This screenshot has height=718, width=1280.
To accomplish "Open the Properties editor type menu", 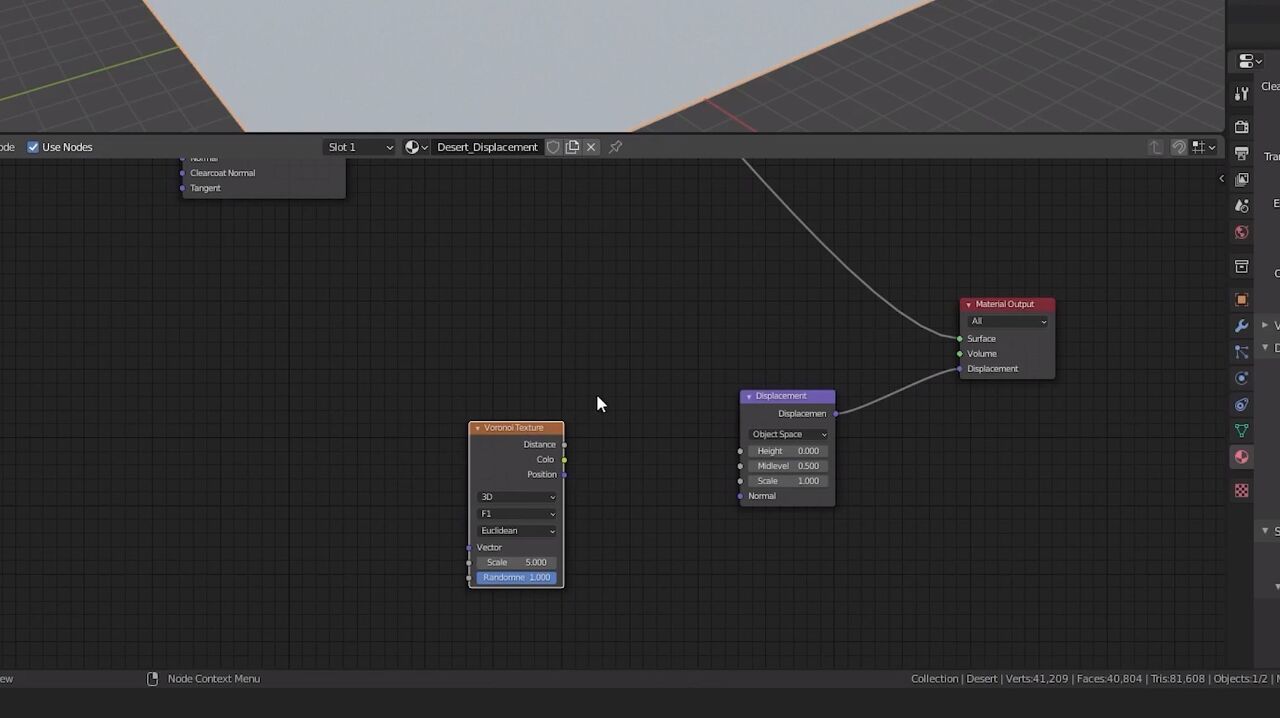I will 1250,61.
